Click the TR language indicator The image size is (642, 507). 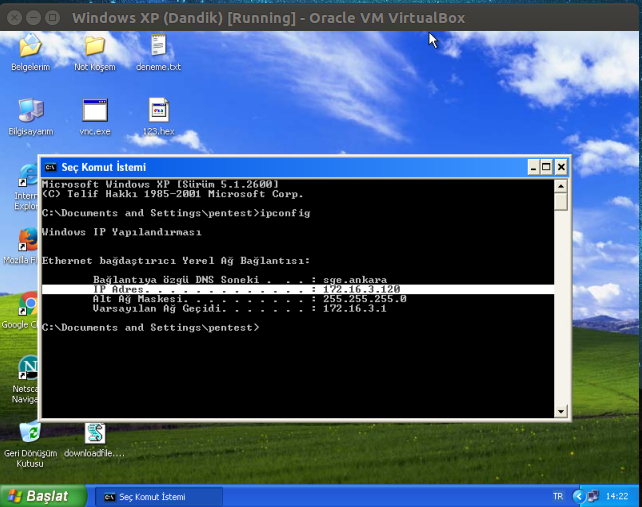pyautogui.click(x=558, y=496)
